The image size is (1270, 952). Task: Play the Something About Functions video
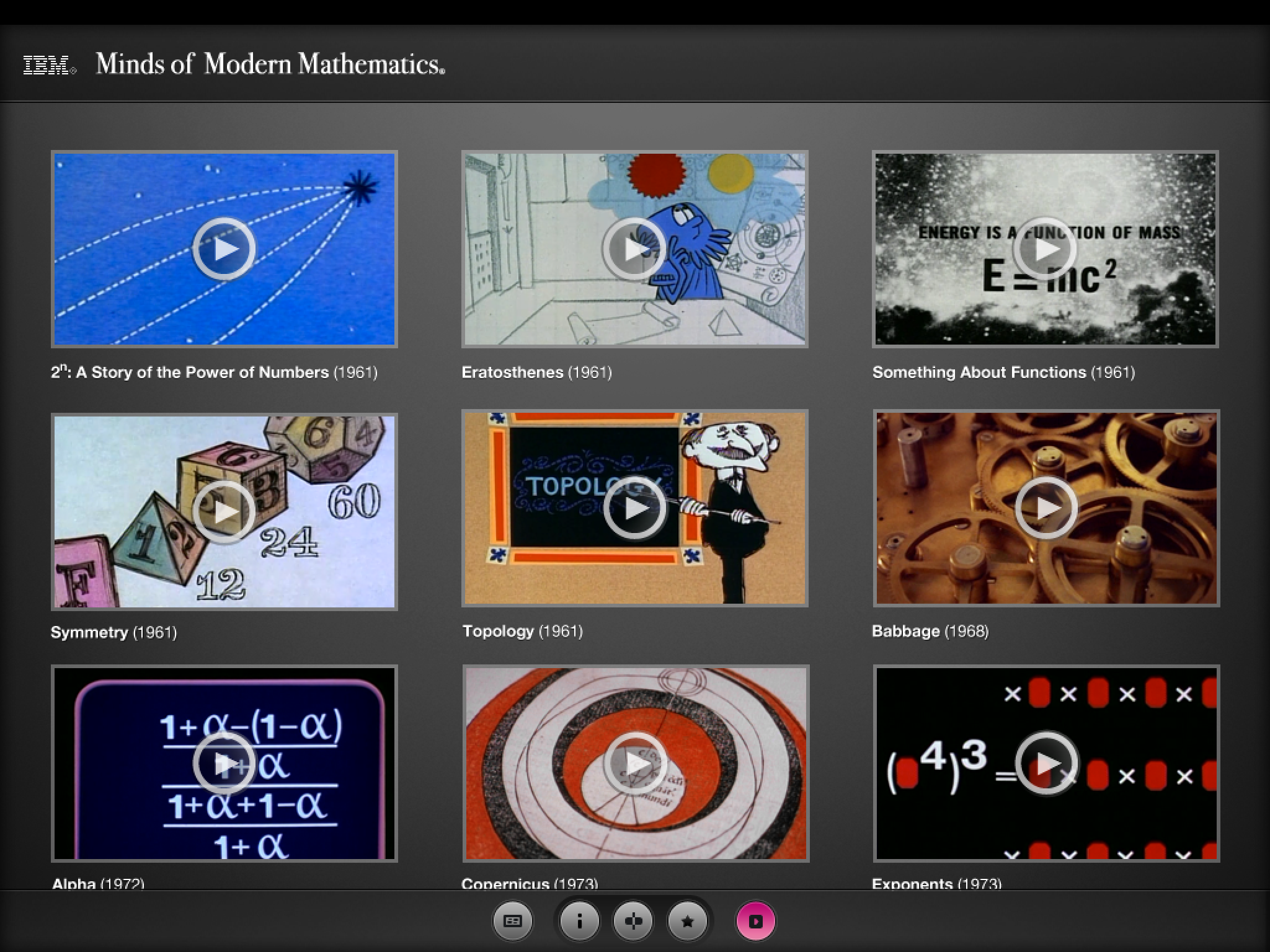(1045, 249)
